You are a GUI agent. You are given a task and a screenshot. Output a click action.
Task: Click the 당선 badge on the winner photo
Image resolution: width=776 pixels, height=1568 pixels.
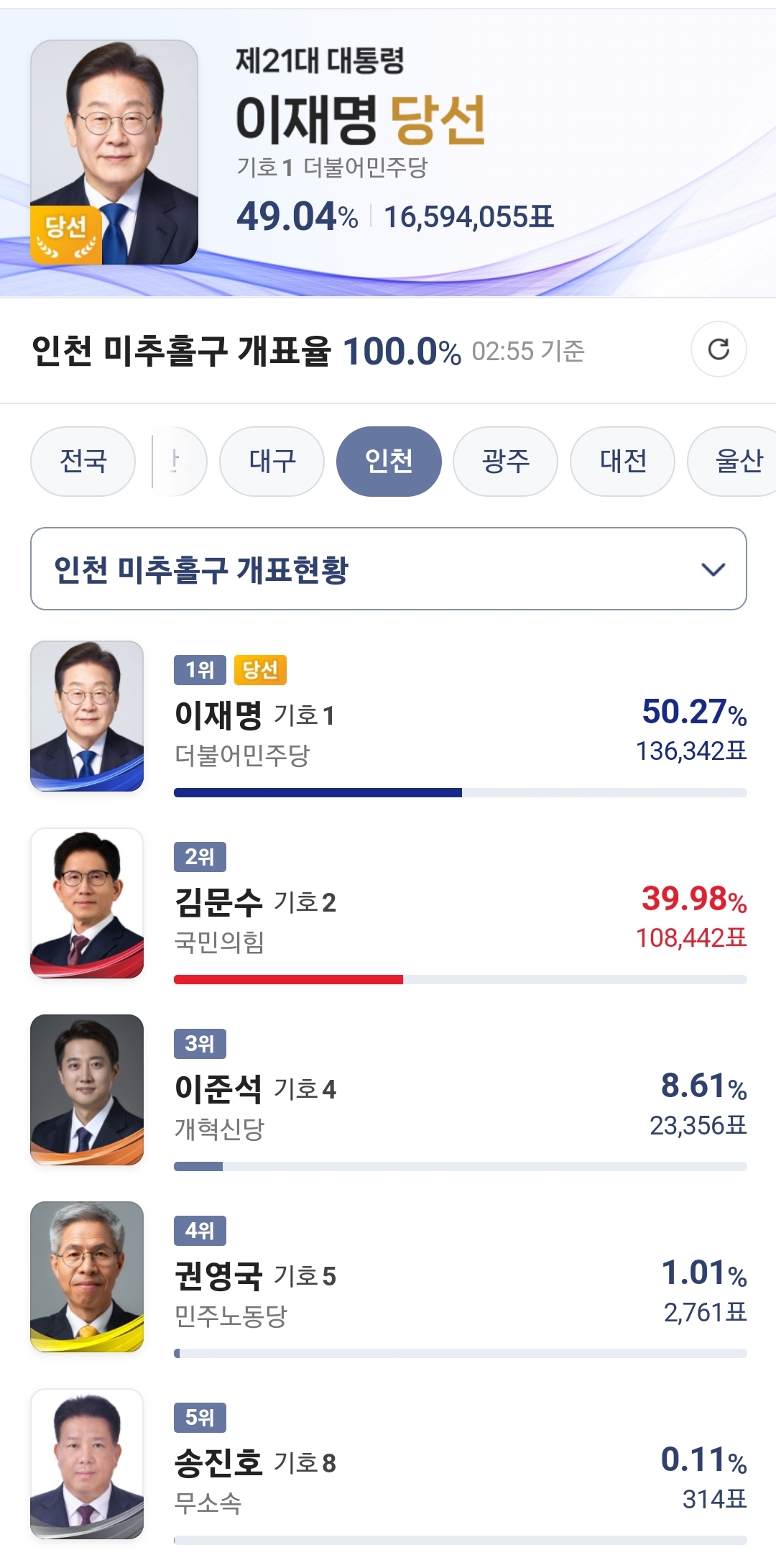[65, 234]
